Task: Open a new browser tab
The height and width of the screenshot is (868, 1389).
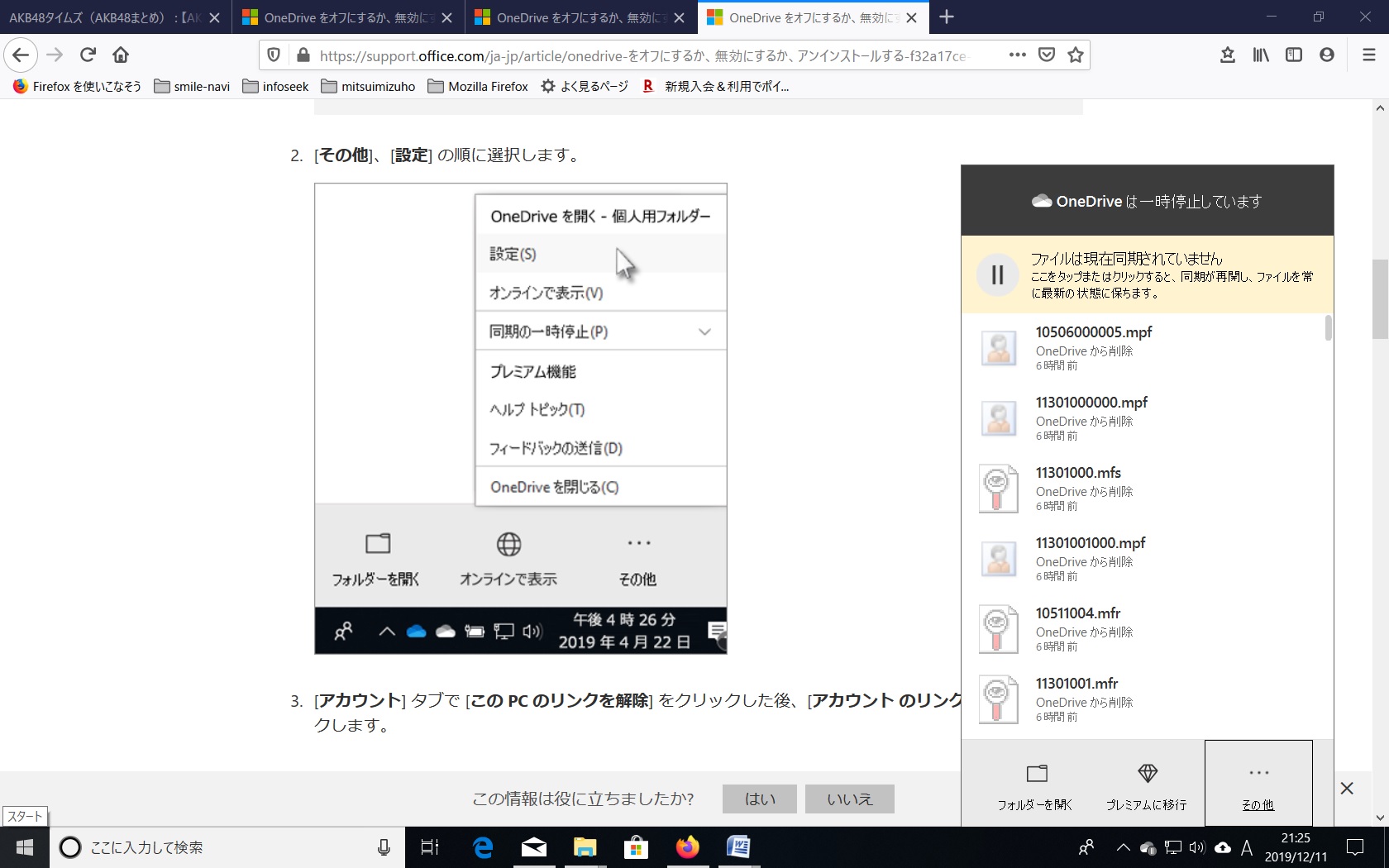Action: 947,17
